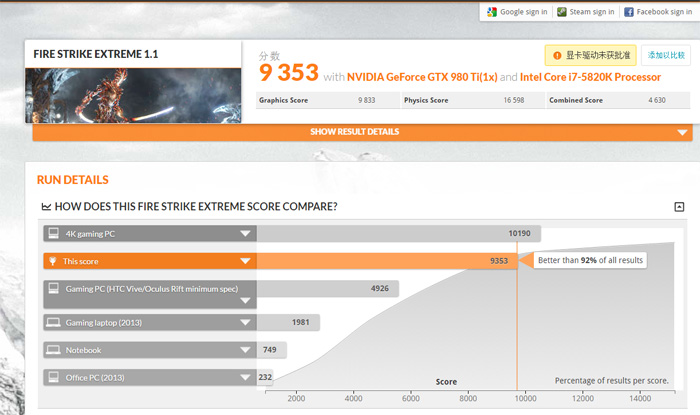
Task: Click the Score axis label
Action: pos(446,382)
